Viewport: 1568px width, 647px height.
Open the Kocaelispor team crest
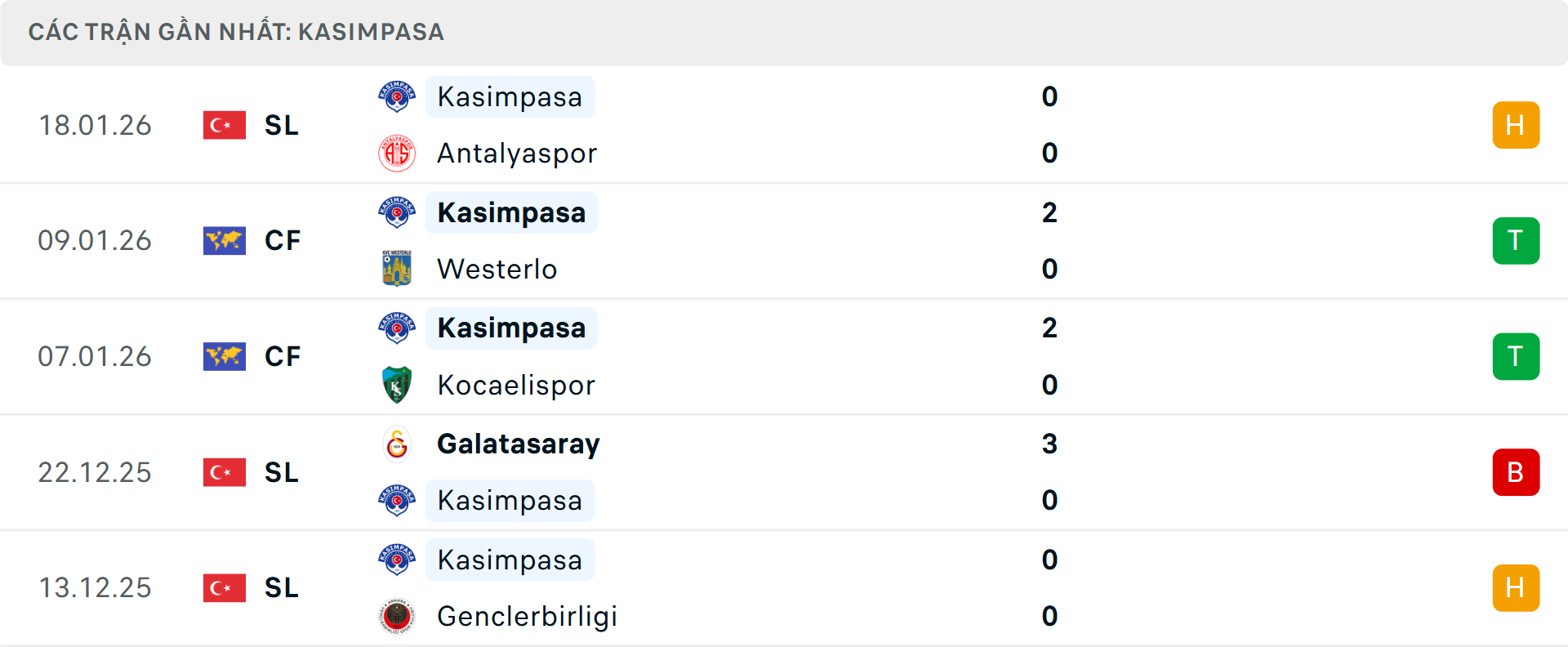tap(397, 384)
